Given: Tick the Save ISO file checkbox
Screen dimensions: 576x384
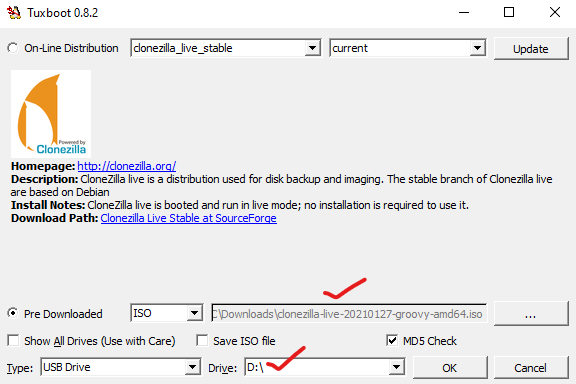Looking at the screenshot, I should click(x=202, y=341).
